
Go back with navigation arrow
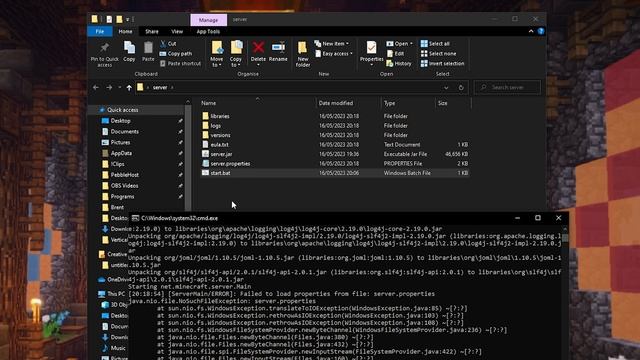click(96, 87)
